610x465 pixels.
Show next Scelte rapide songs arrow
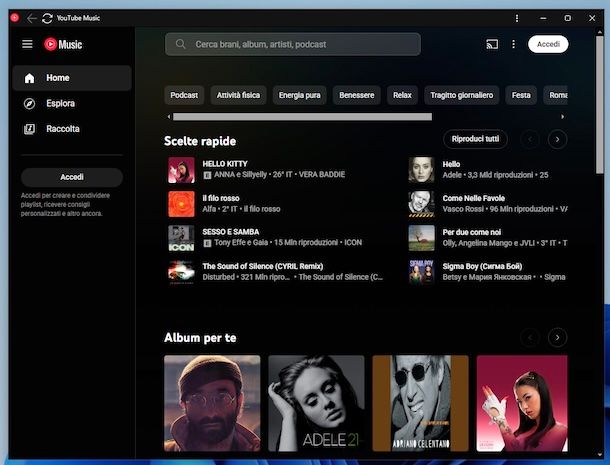tap(557, 139)
